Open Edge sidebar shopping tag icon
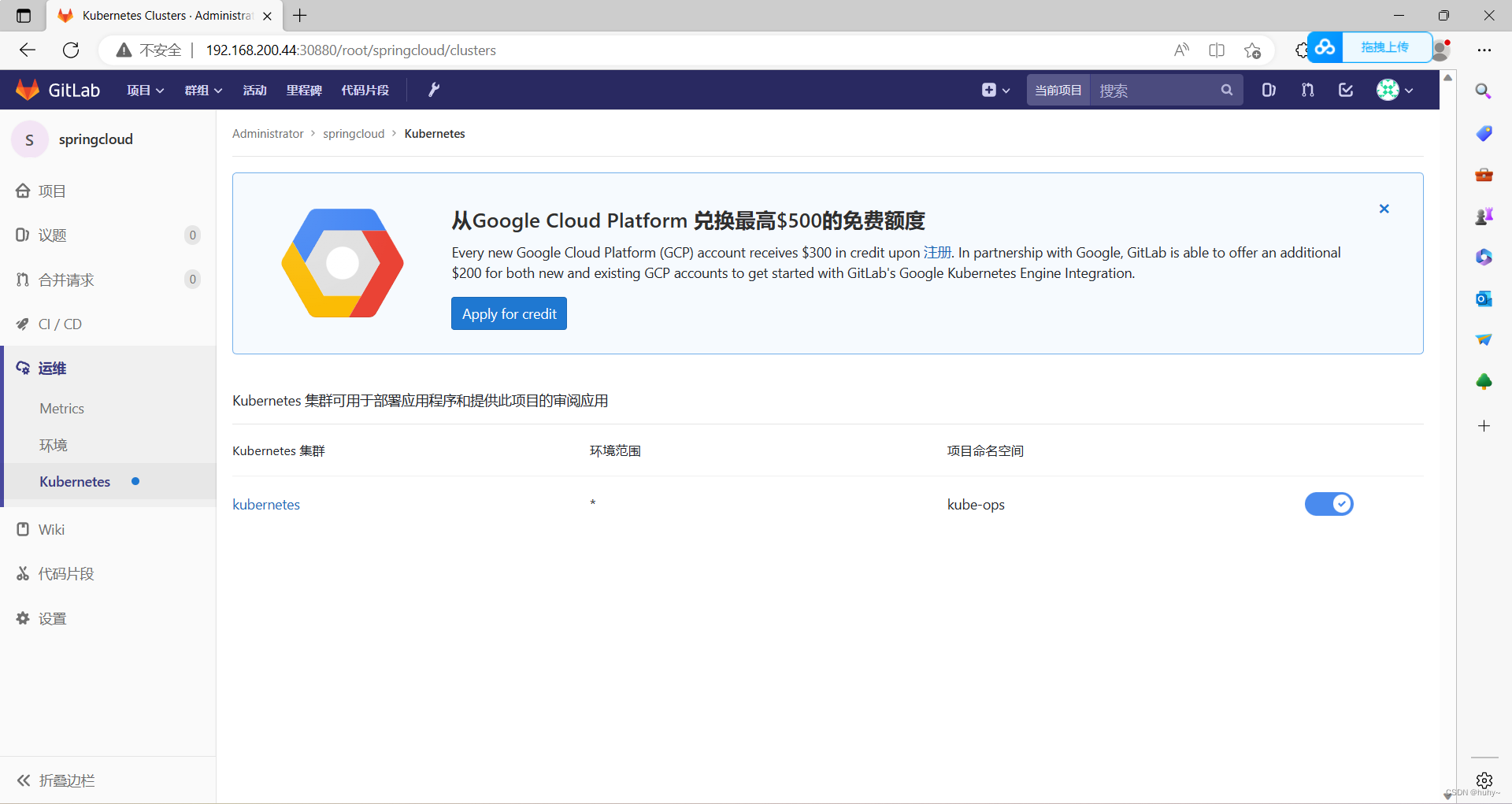 tap(1484, 133)
